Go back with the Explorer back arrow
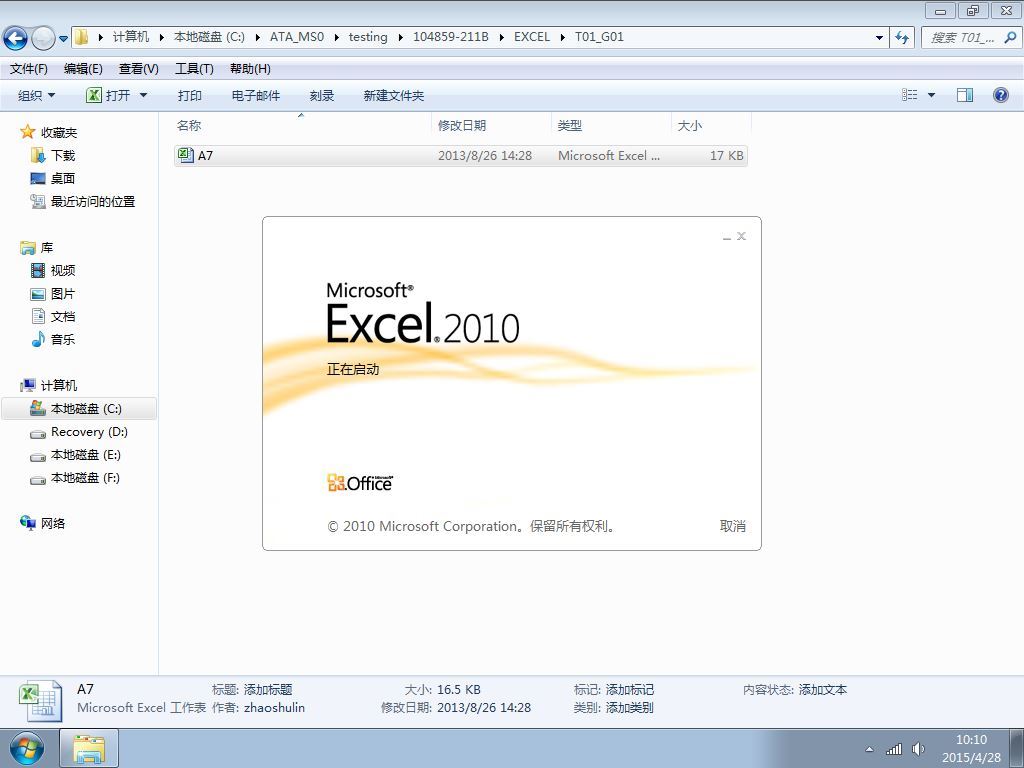Viewport: 1024px width, 768px height. 16,38
